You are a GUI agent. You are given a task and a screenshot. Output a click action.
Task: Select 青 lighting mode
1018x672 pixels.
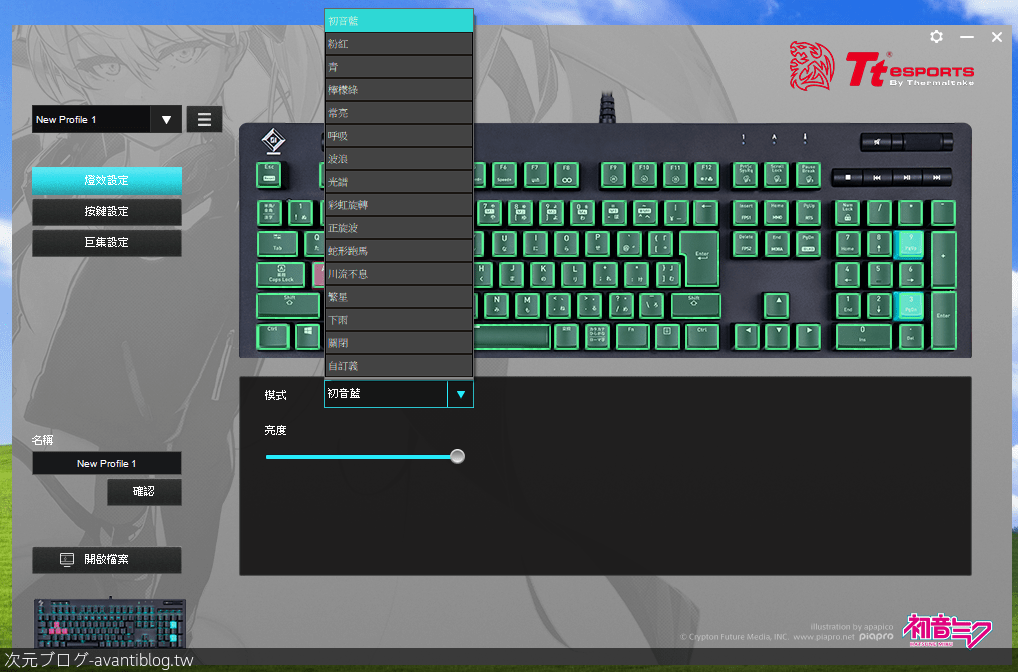pyautogui.click(x=399, y=67)
